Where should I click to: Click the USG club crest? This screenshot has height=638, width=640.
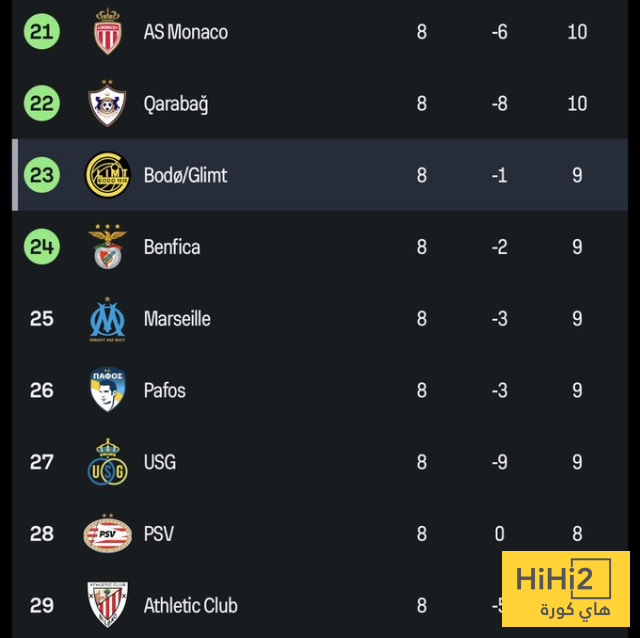(107, 462)
